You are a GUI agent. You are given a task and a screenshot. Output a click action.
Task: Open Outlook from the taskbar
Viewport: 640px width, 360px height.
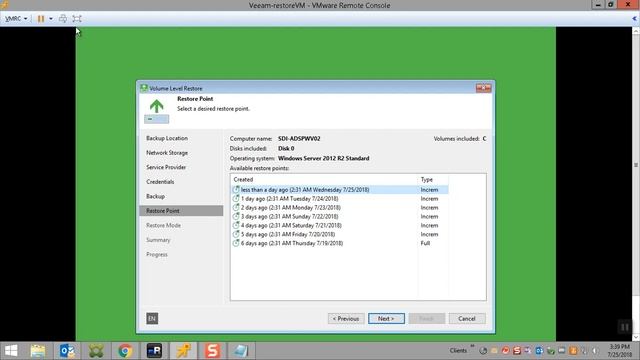[x=67, y=351]
